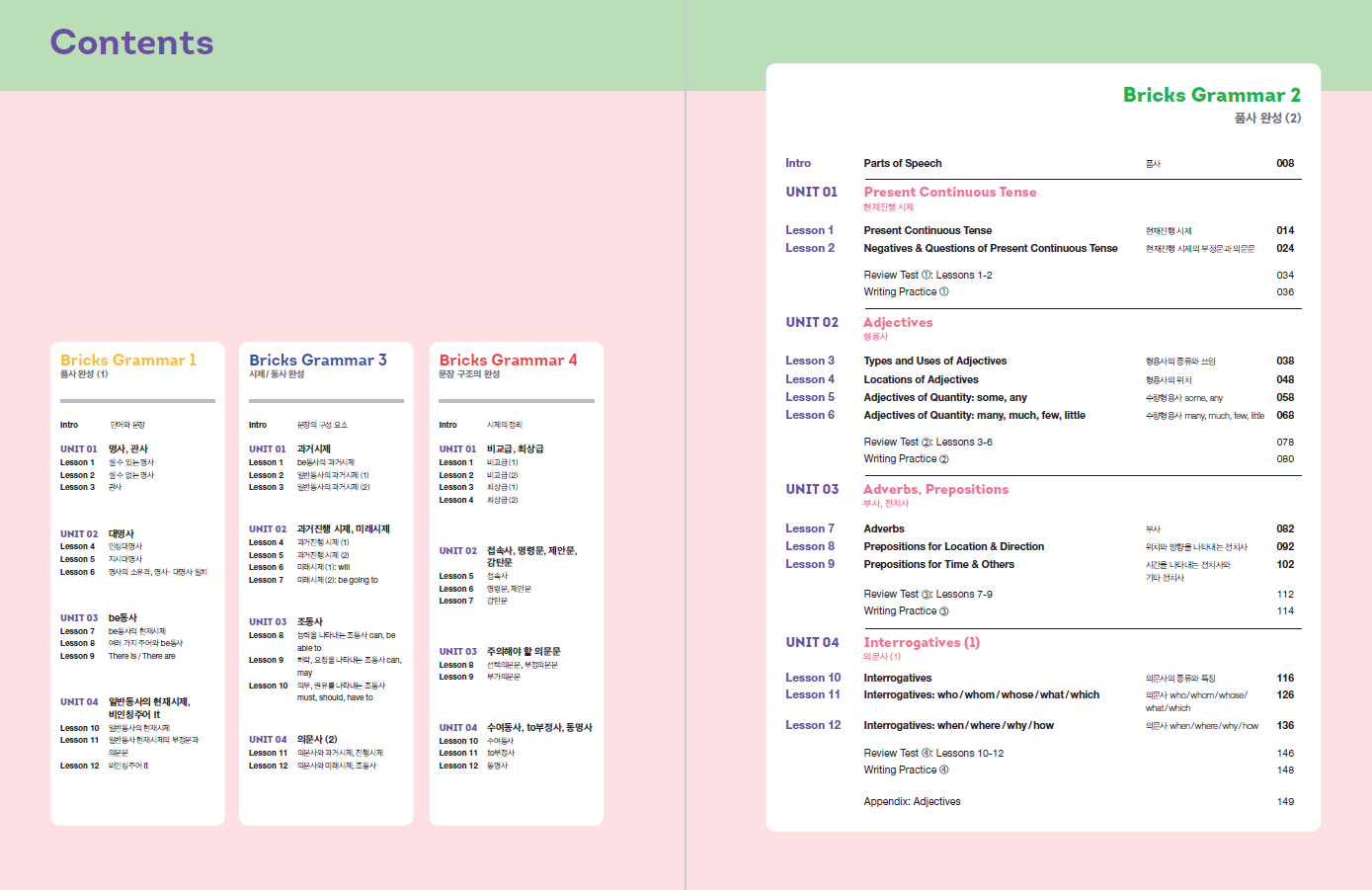Image resolution: width=1372 pixels, height=890 pixels.
Task: Click page number "024"
Action: tap(1285, 248)
